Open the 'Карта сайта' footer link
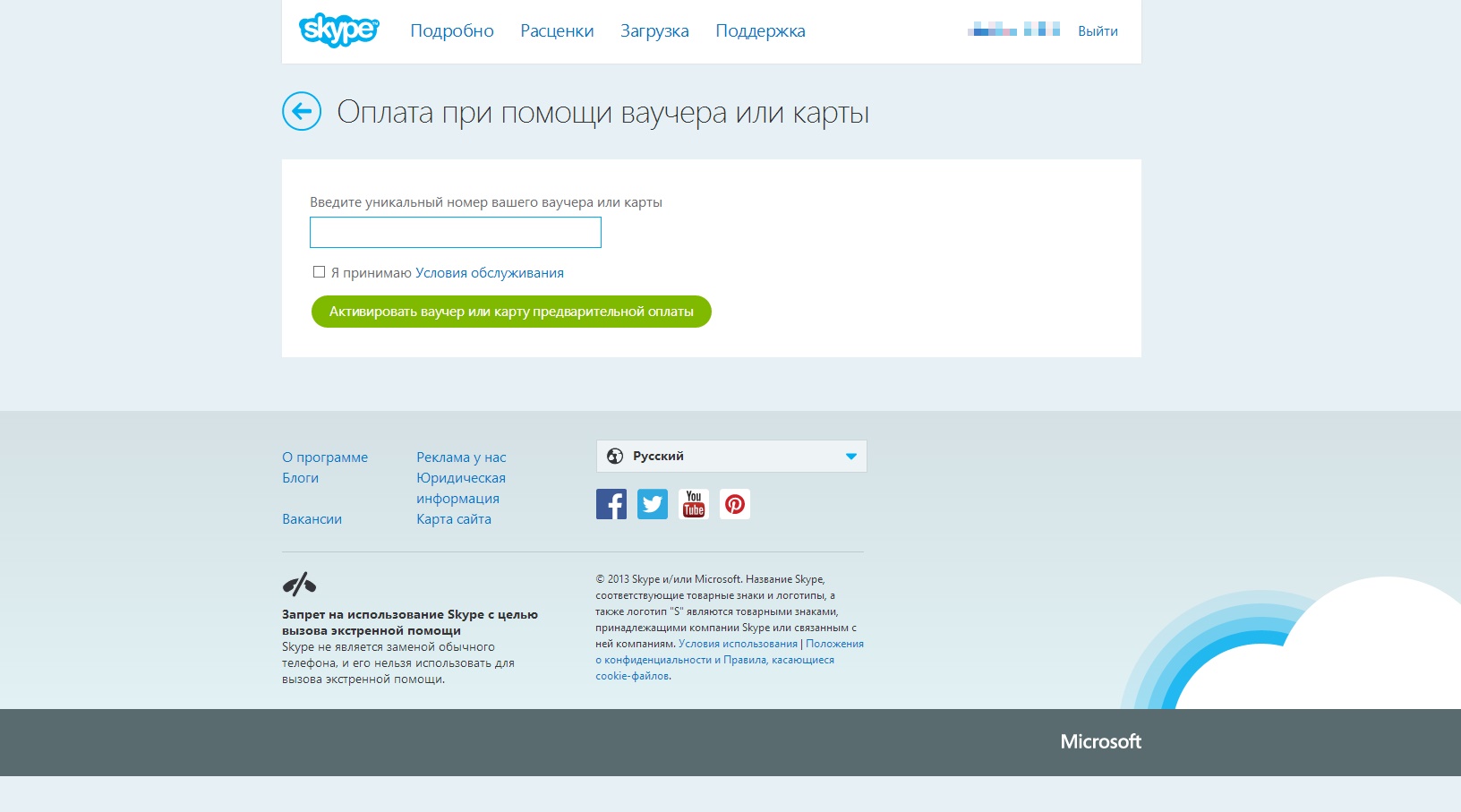1461x812 pixels. (x=454, y=519)
